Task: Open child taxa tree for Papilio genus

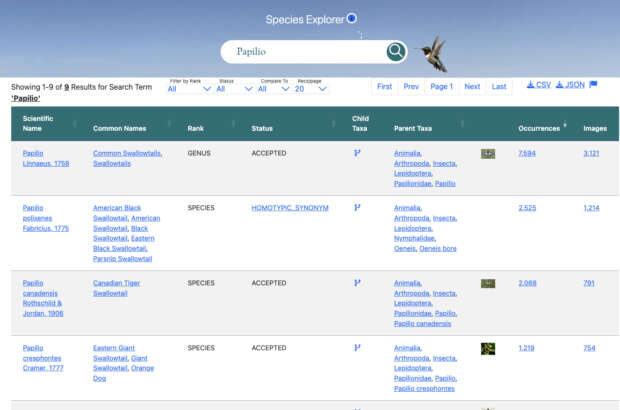Action: pyautogui.click(x=356, y=154)
